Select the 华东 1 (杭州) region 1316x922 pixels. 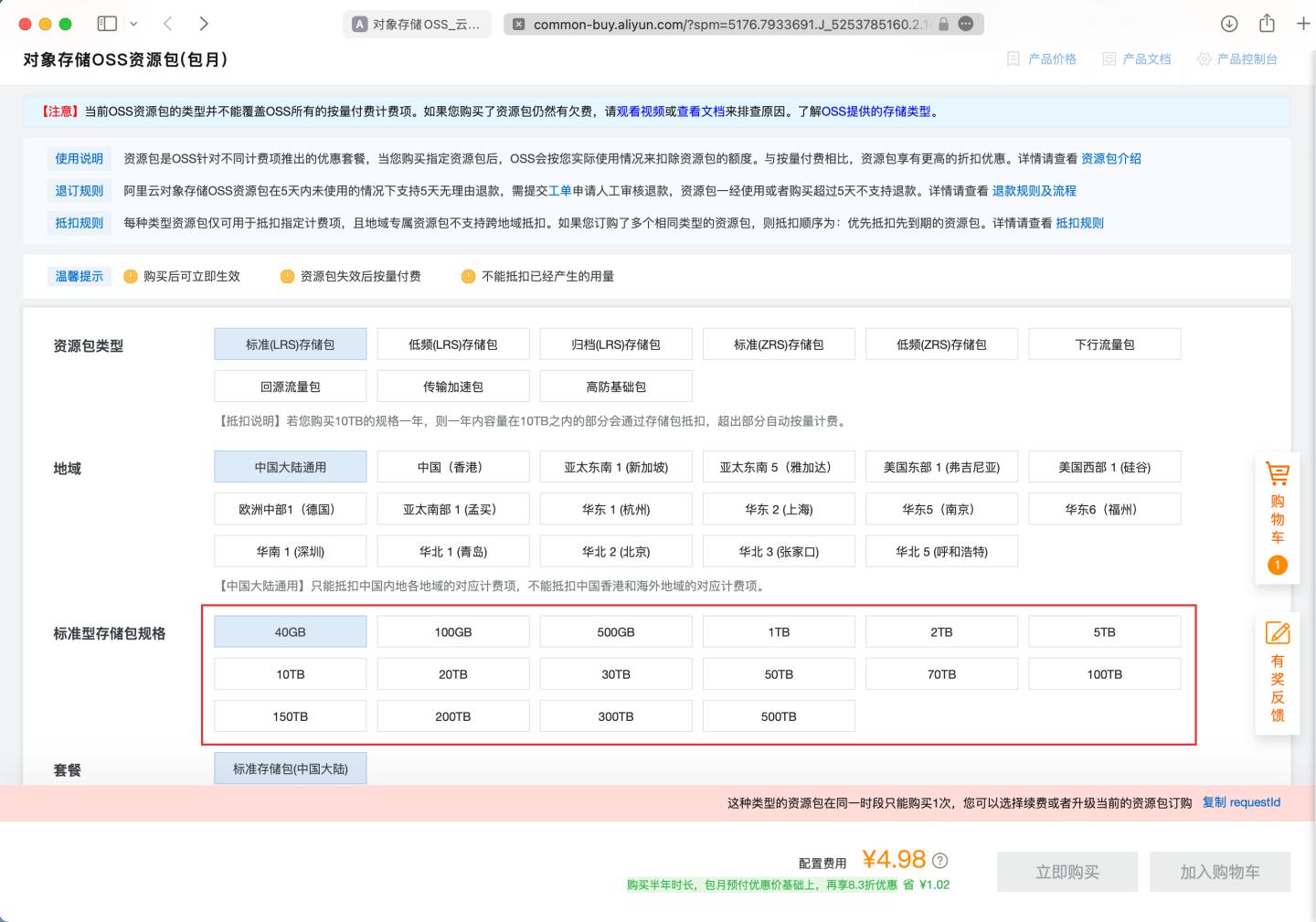click(616, 509)
